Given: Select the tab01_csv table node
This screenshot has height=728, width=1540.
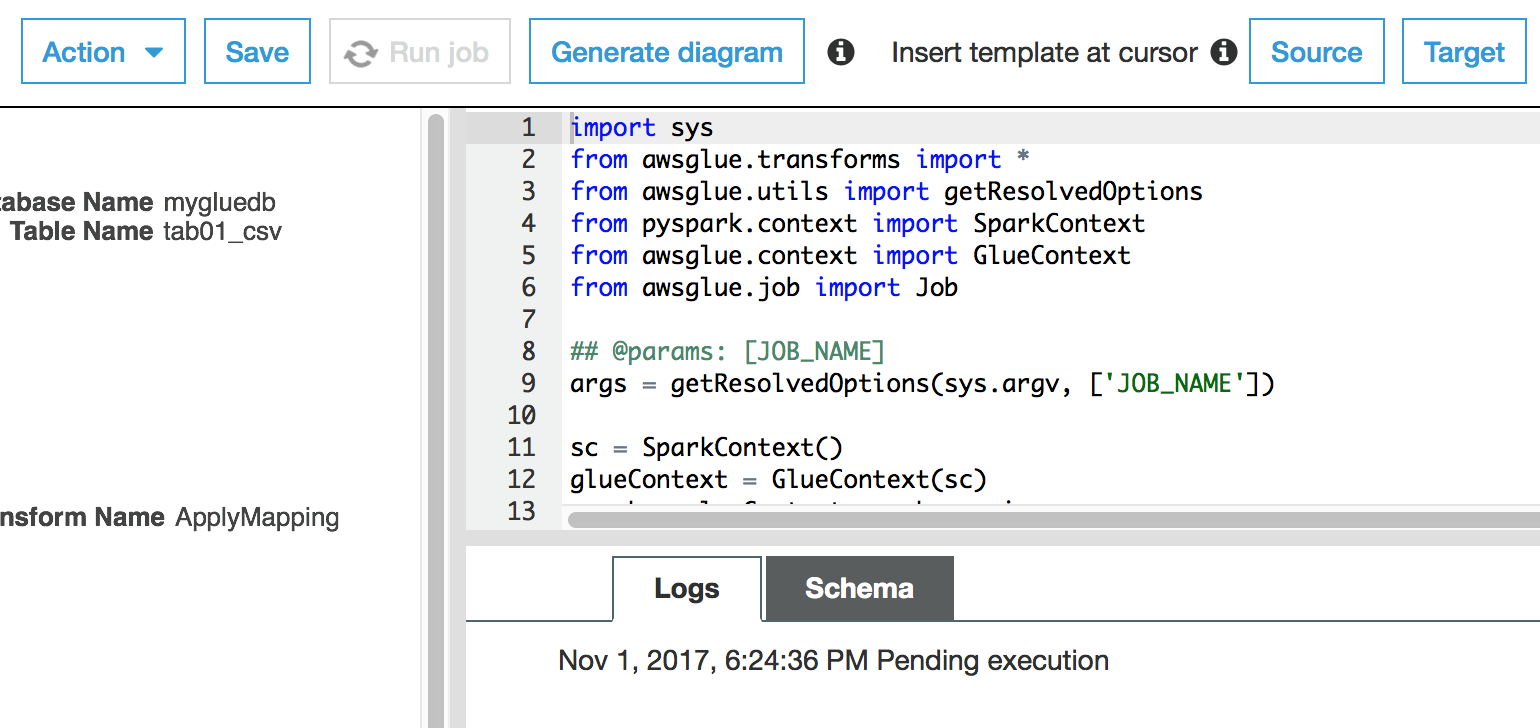Looking at the screenshot, I should pos(222,232).
